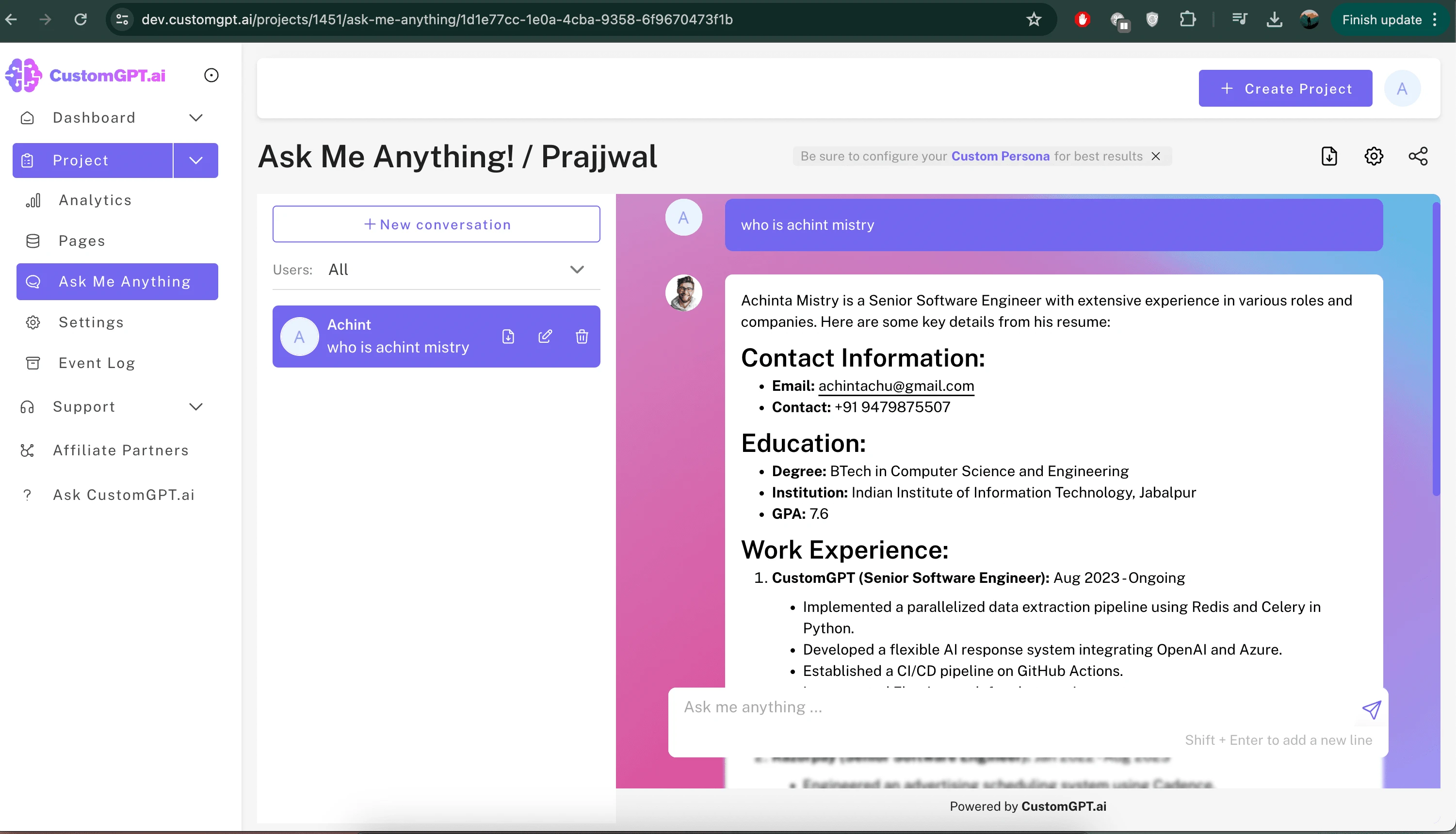
Task: Click the Analytics bar chart icon
Action: coord(33,200)
